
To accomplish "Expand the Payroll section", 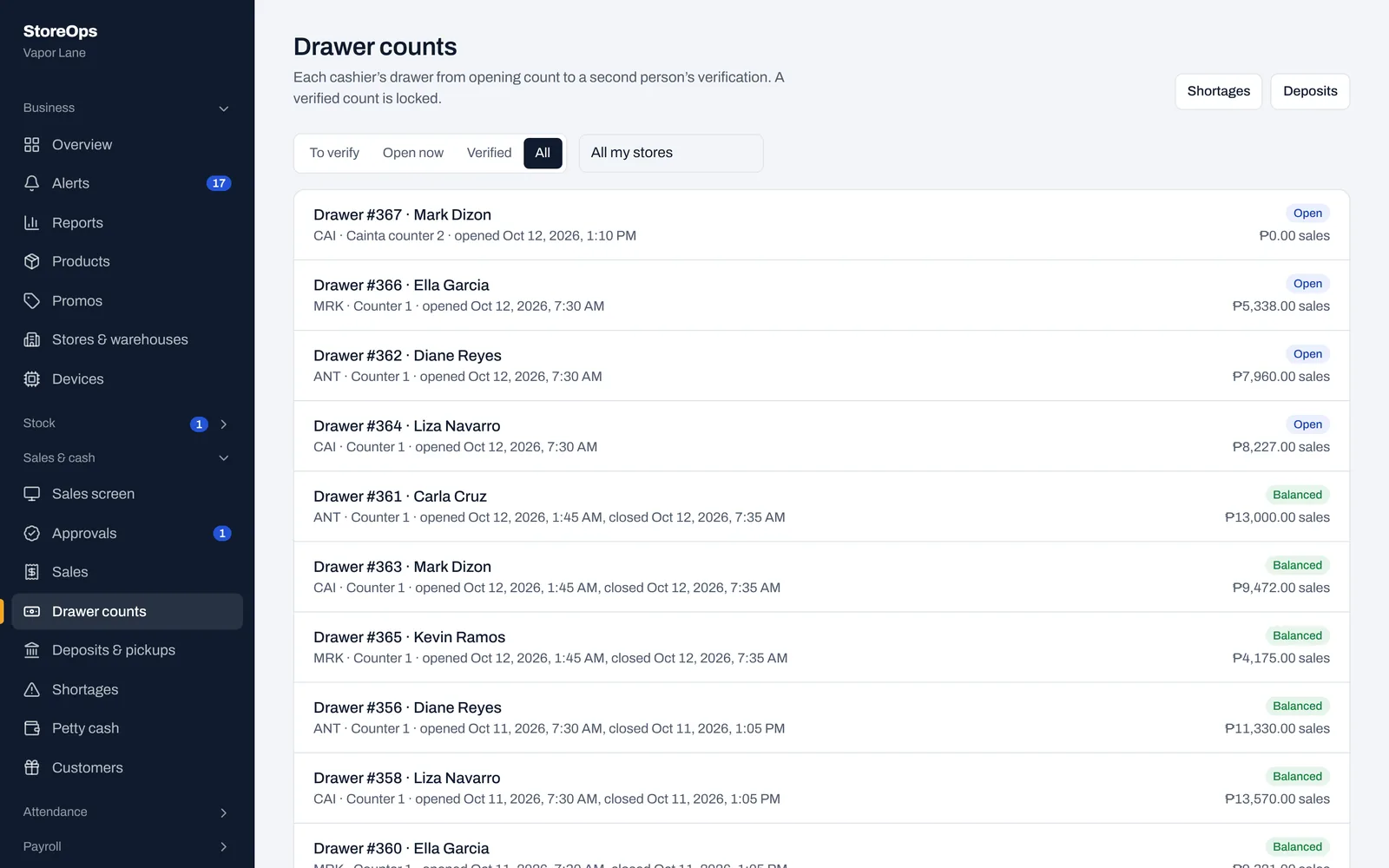I will 127,847.
